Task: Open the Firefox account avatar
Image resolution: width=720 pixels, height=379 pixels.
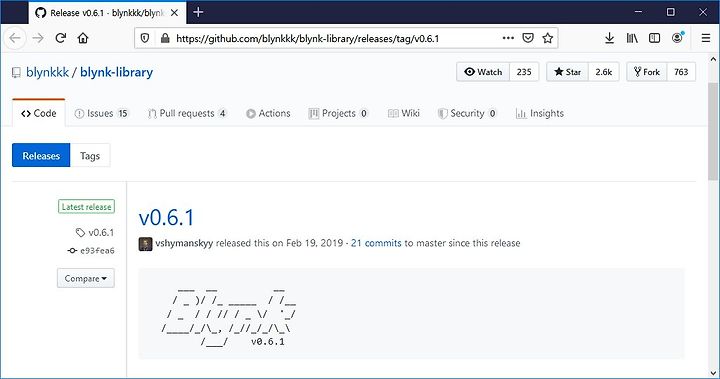Action: [677, 38]
